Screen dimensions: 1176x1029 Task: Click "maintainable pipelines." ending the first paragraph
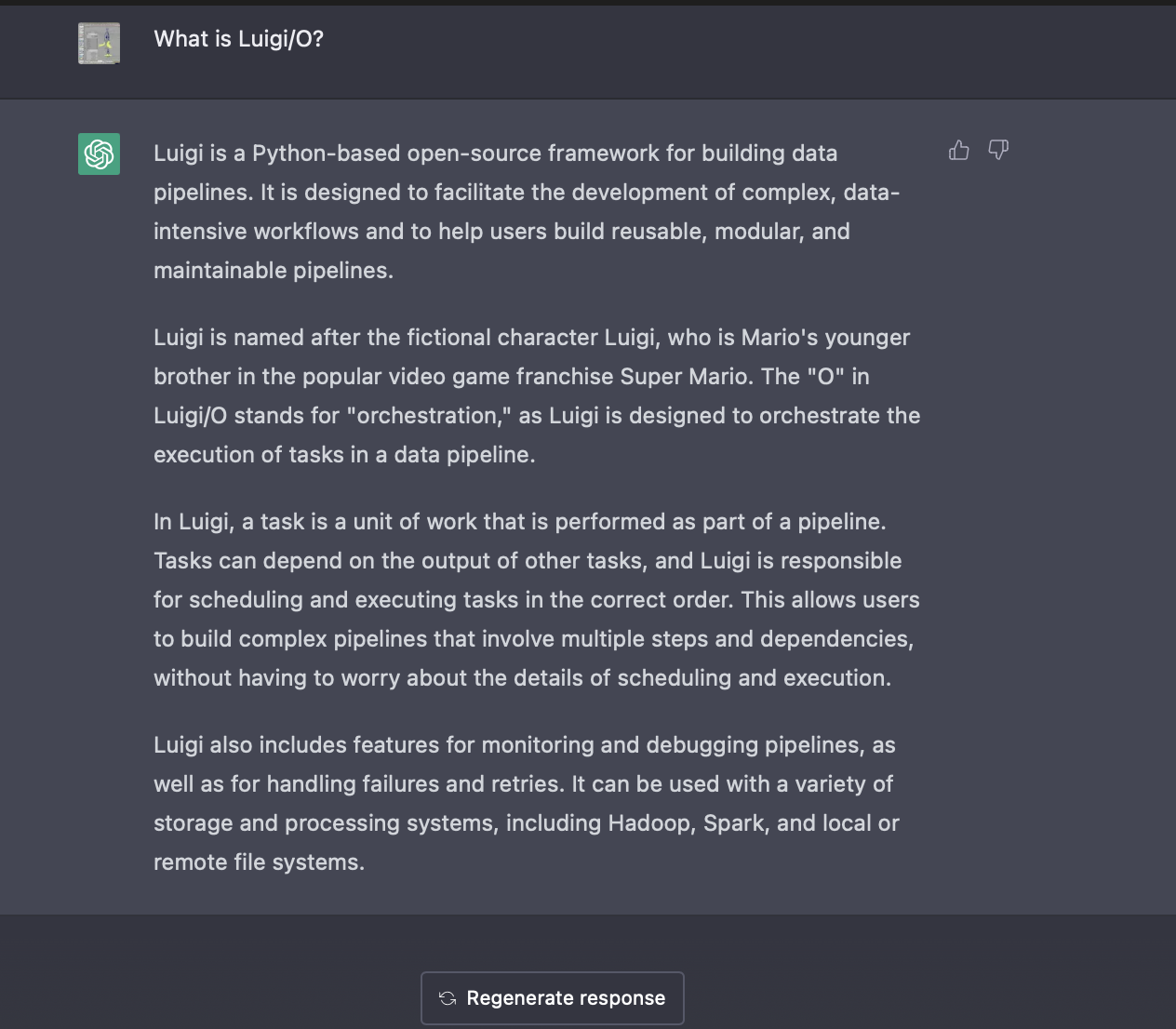(x=274, y=271)
